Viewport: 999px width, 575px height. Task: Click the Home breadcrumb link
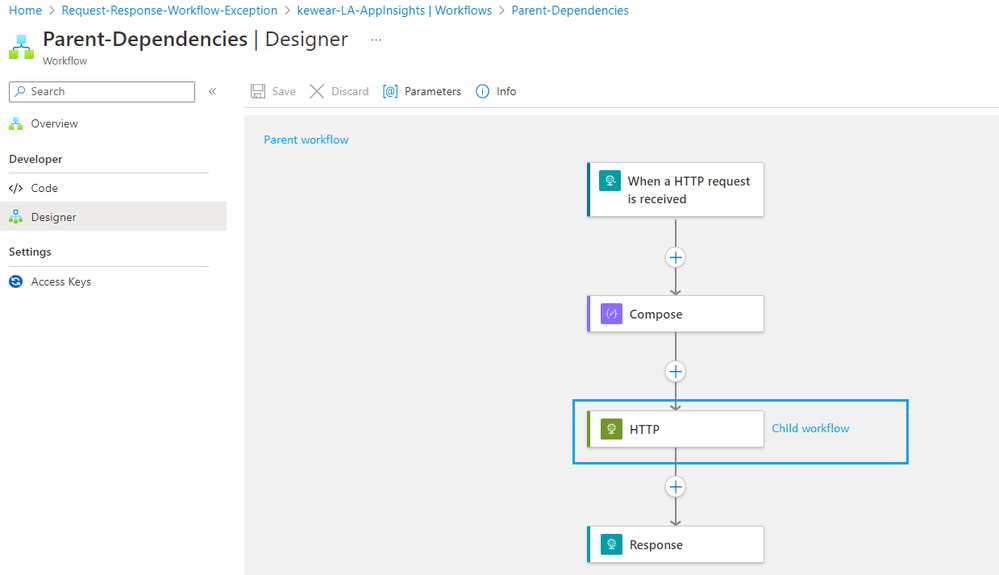[x=25, y=11]
